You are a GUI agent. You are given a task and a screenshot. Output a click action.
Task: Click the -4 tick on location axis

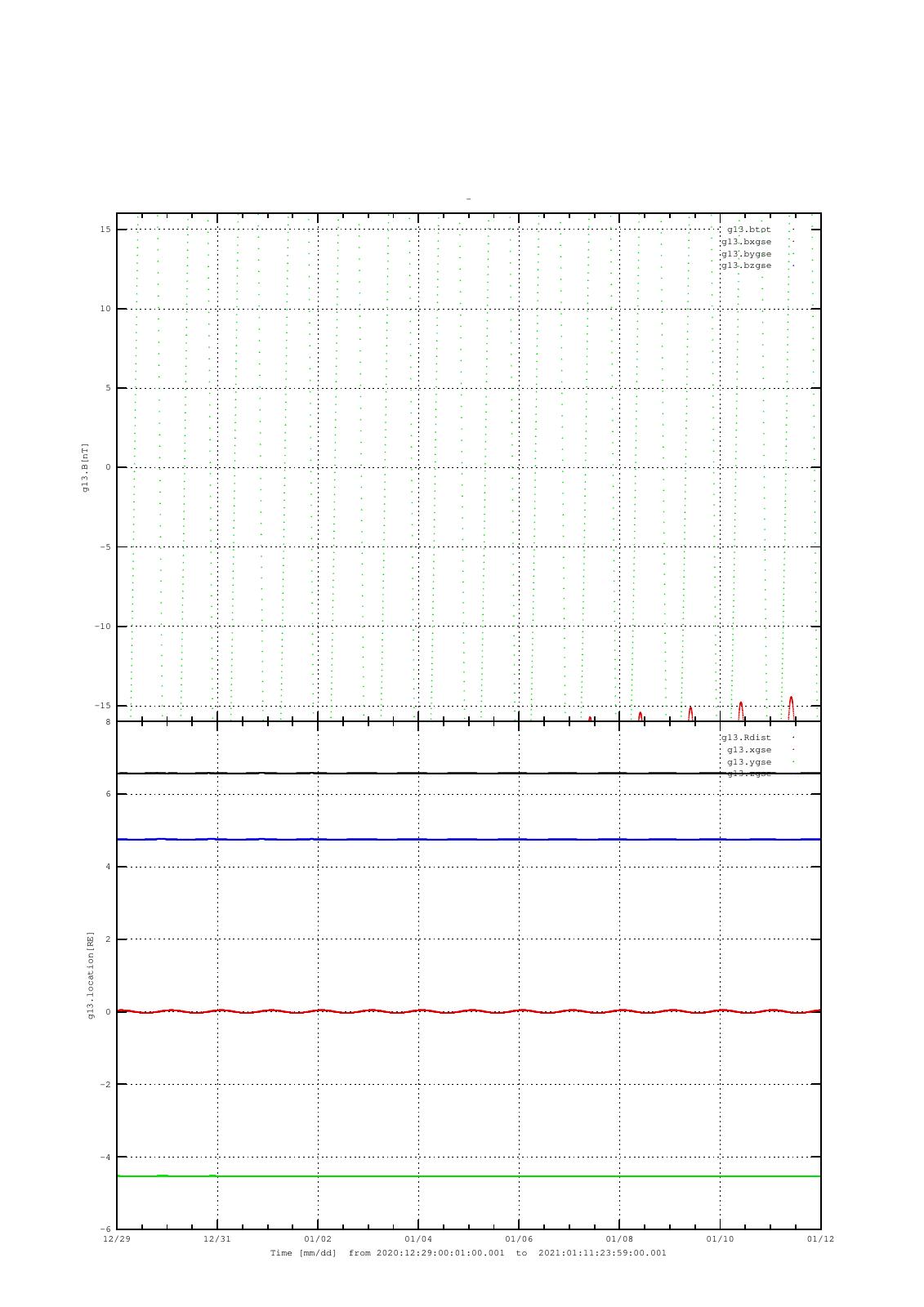click(105, 1157)
